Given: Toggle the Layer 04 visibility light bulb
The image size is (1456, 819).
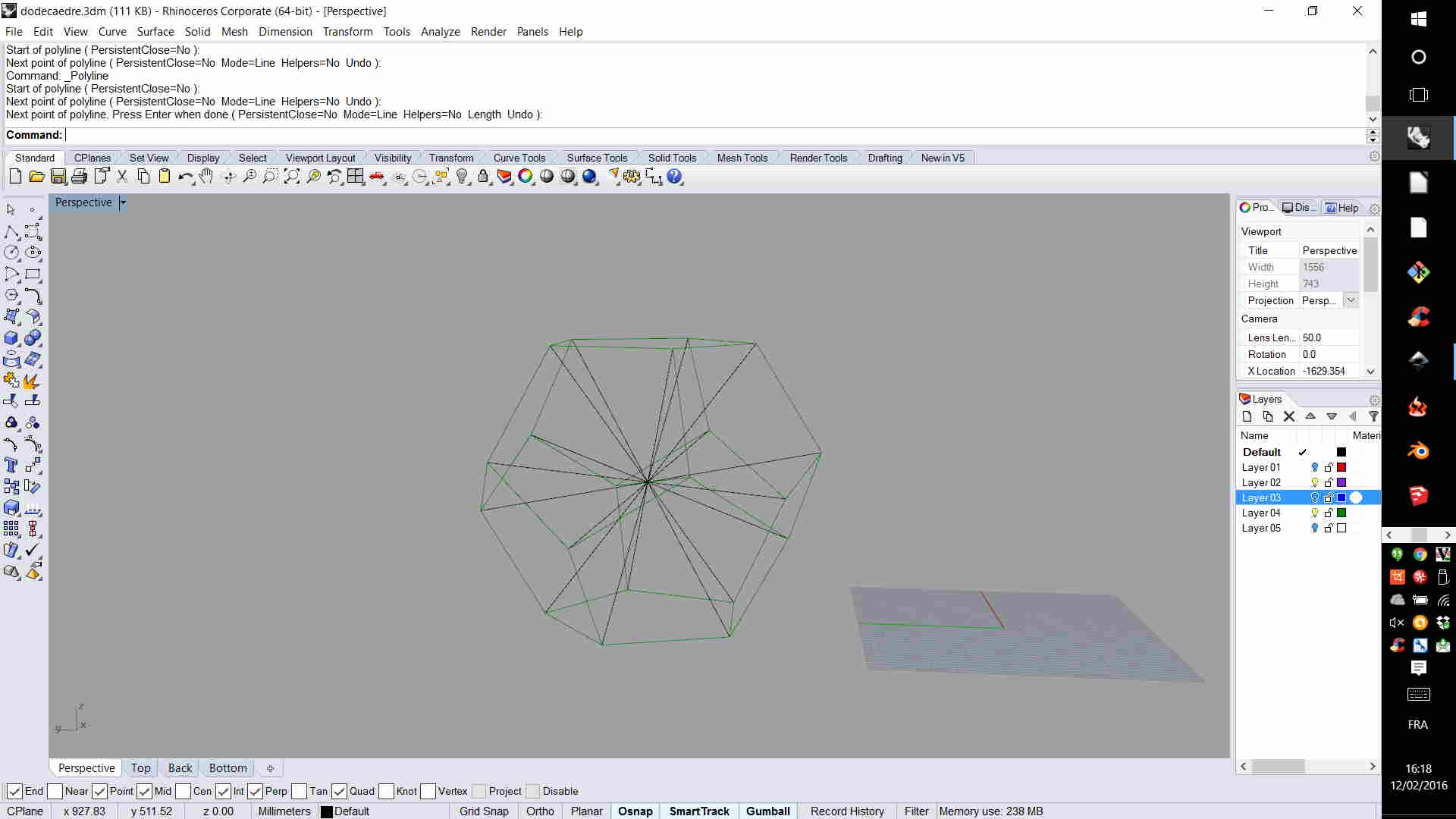Looking at the screenshot, I should coord(1315,513).
